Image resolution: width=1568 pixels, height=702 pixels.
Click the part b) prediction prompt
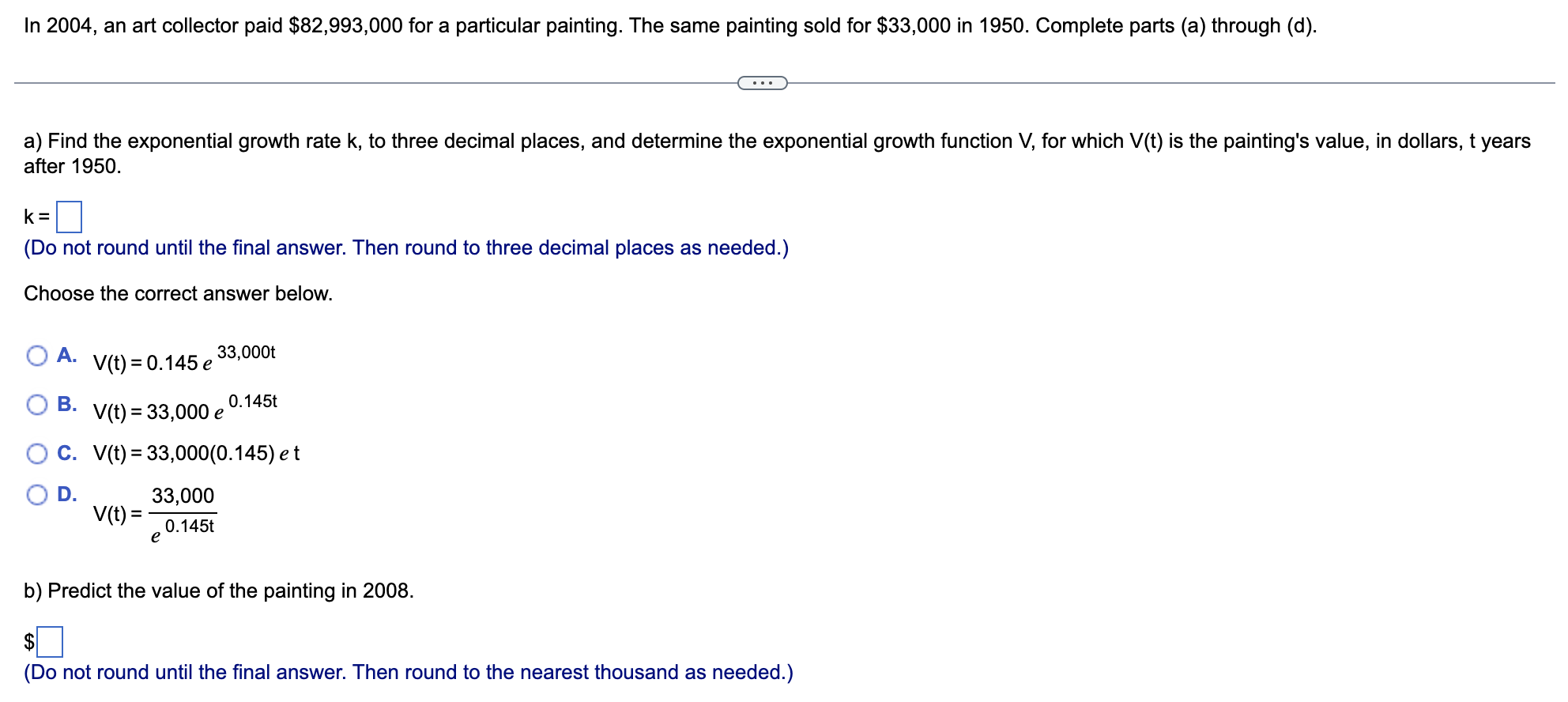coord(219,590)
